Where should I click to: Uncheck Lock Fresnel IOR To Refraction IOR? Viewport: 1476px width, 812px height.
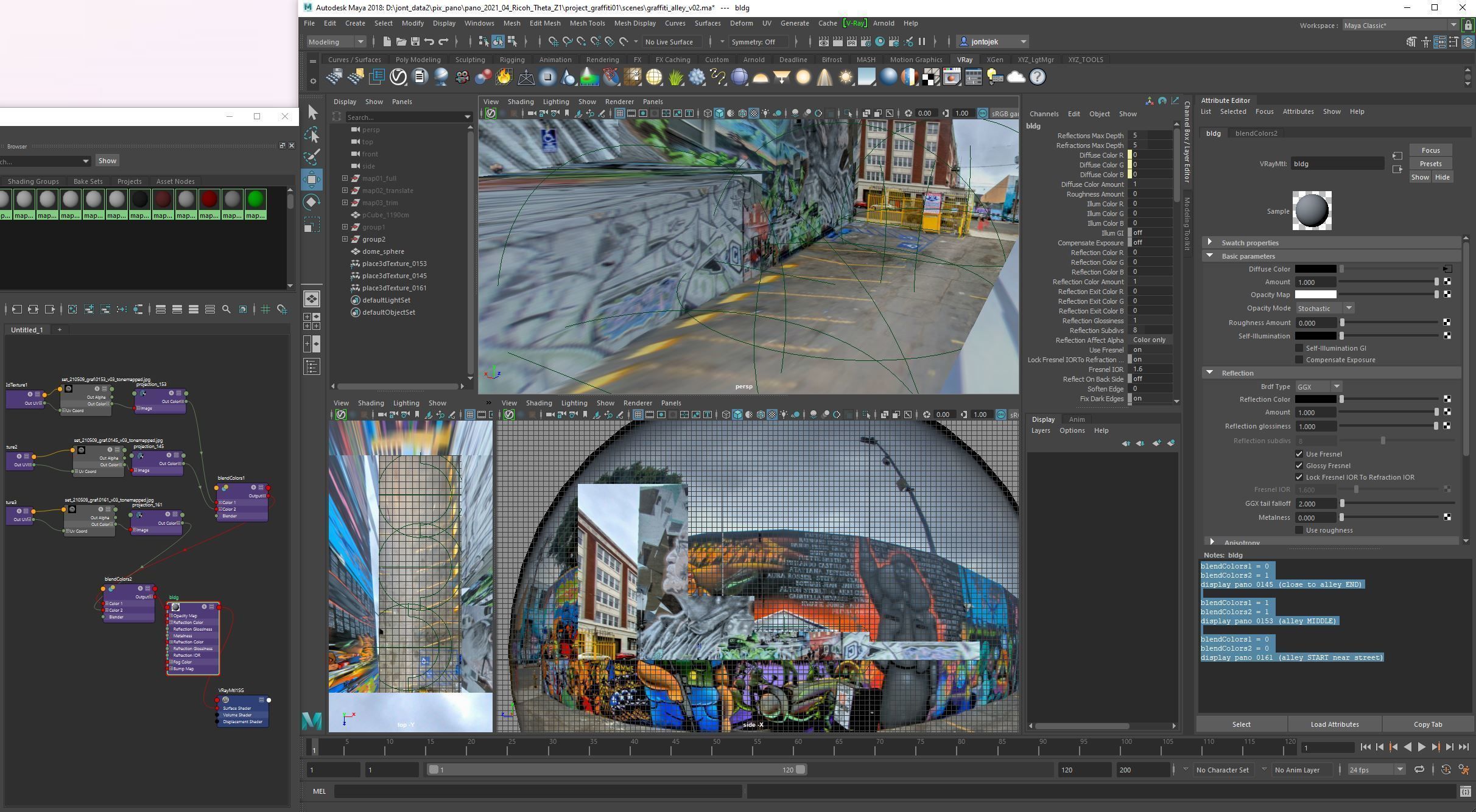[1299, 477]
